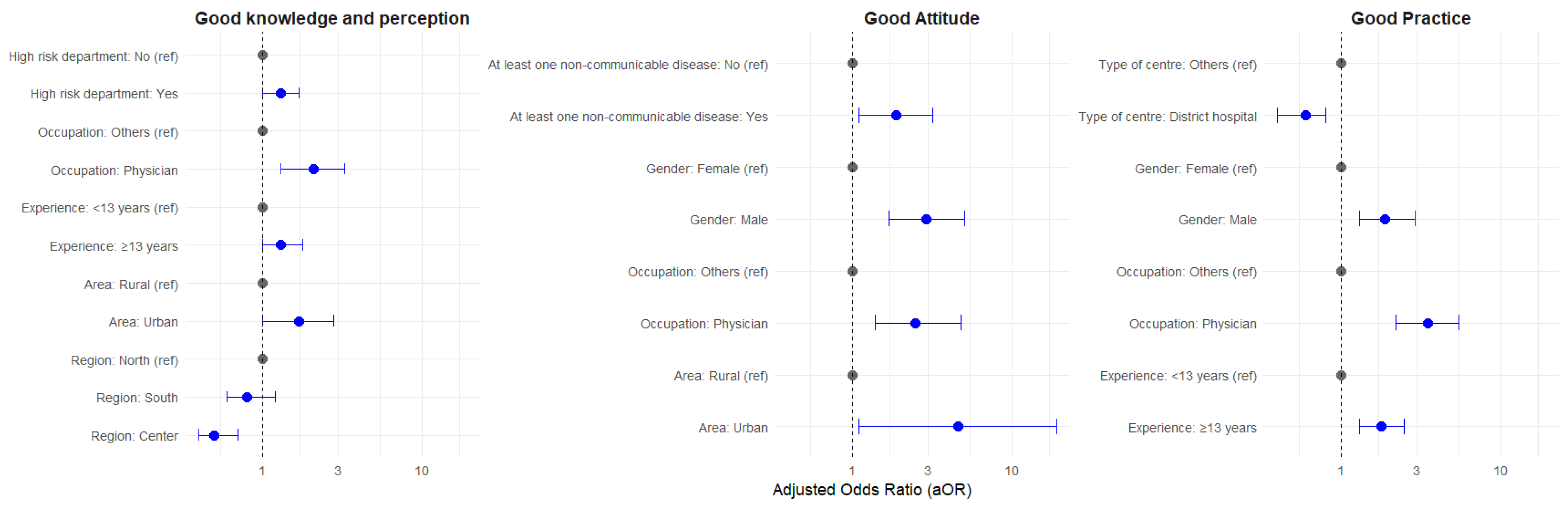Click the "Good knowledge and perception" panel title
Image resolution: width=1568 pixels, height=509 pixels.
332,18
